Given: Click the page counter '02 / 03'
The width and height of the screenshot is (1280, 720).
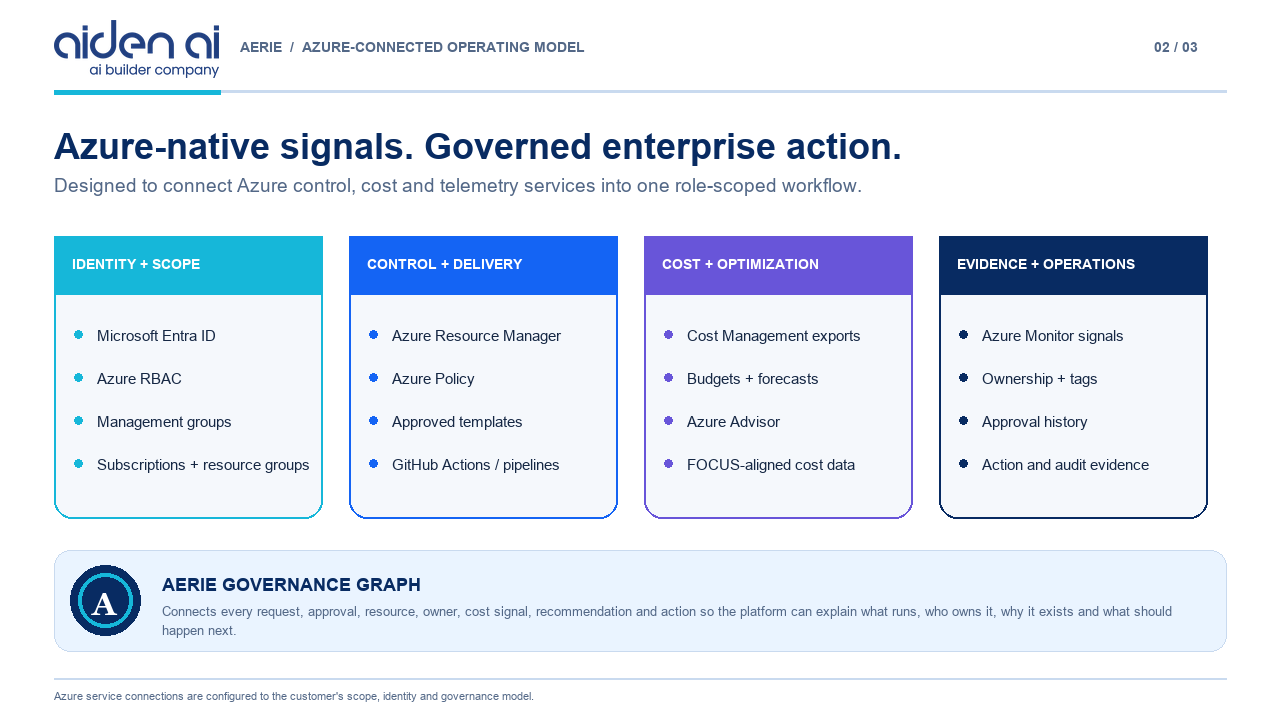Looking at the screenshot, I should 1176,47.
